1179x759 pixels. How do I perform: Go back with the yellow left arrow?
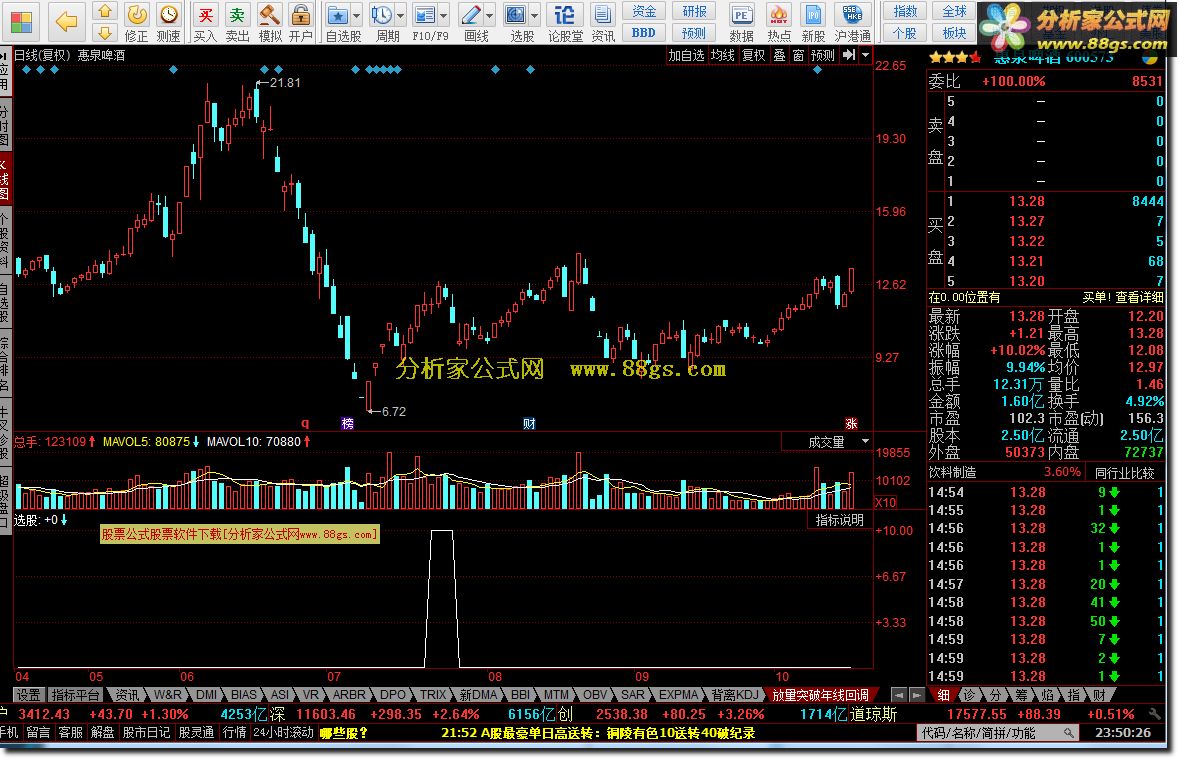click(67, 21)
